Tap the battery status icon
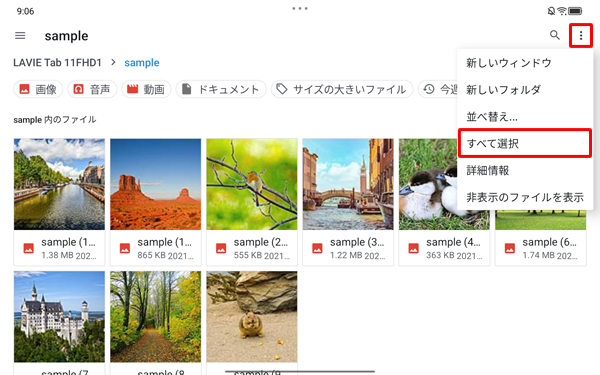The image size is (600, 375). point(575,11)
